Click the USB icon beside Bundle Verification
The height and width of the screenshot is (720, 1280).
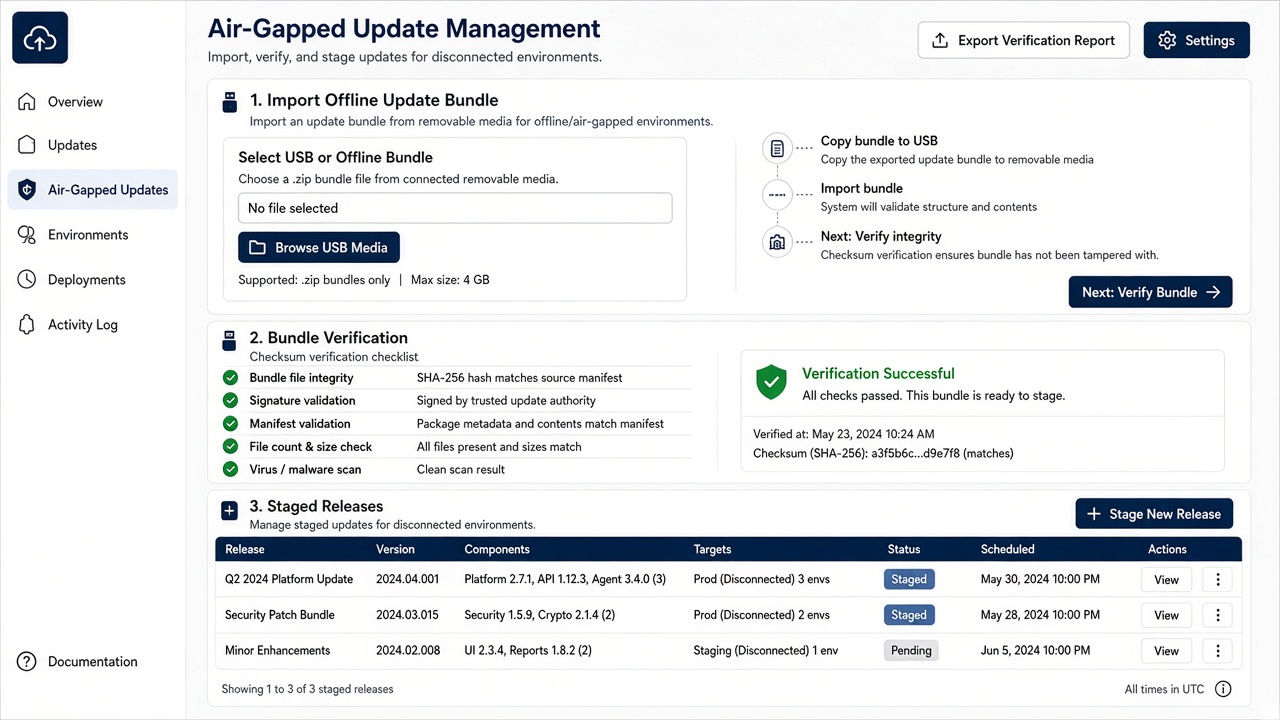[x=229, y=340]
